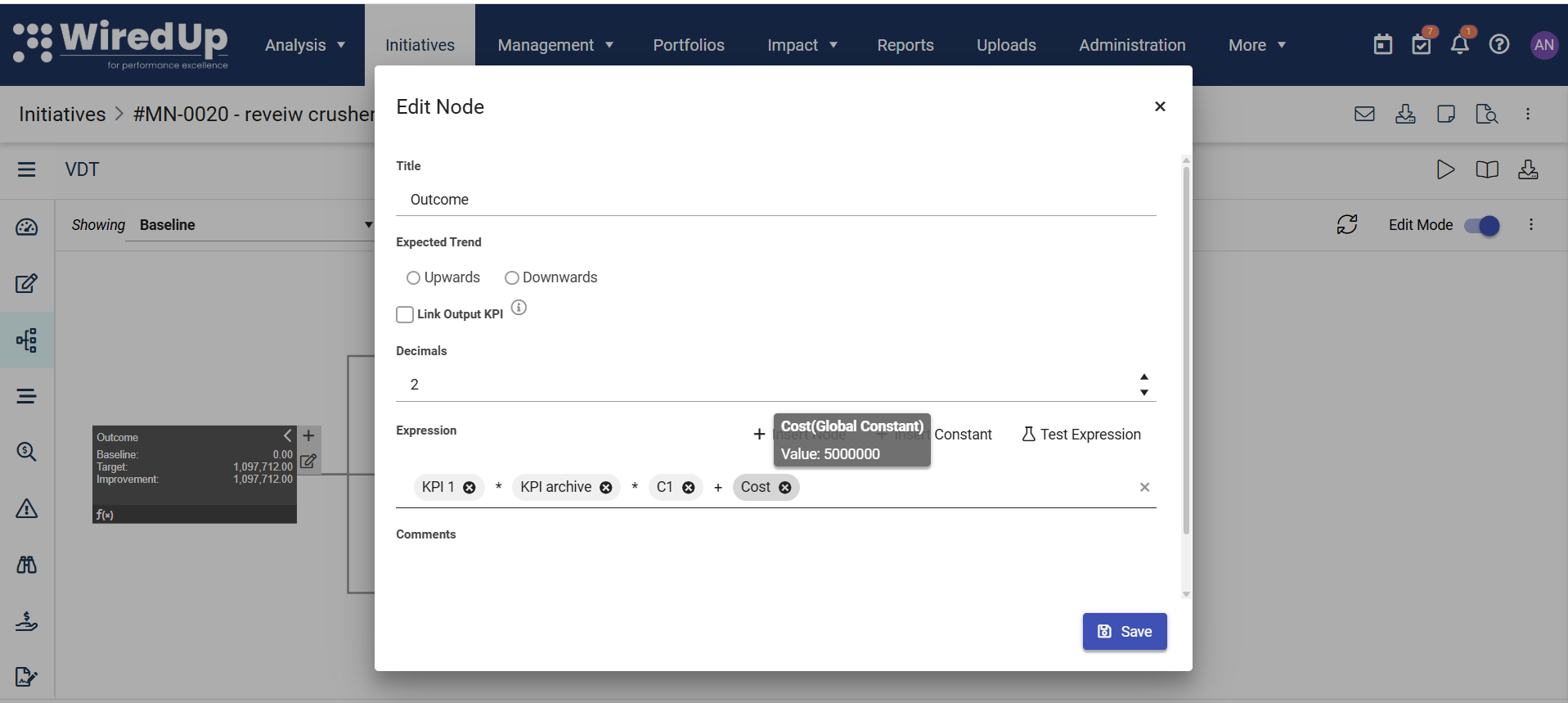Open the options menu beside Edit Mode
Screen dimensions: 1568x703
coord(1531,224)
